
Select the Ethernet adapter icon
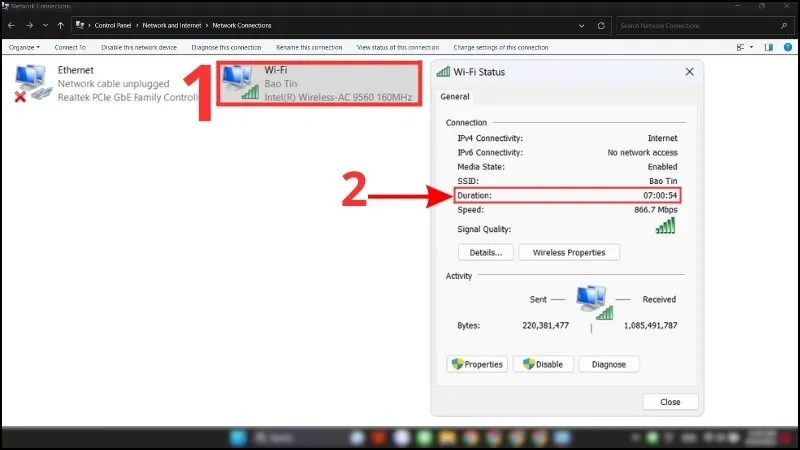(33, 83)
